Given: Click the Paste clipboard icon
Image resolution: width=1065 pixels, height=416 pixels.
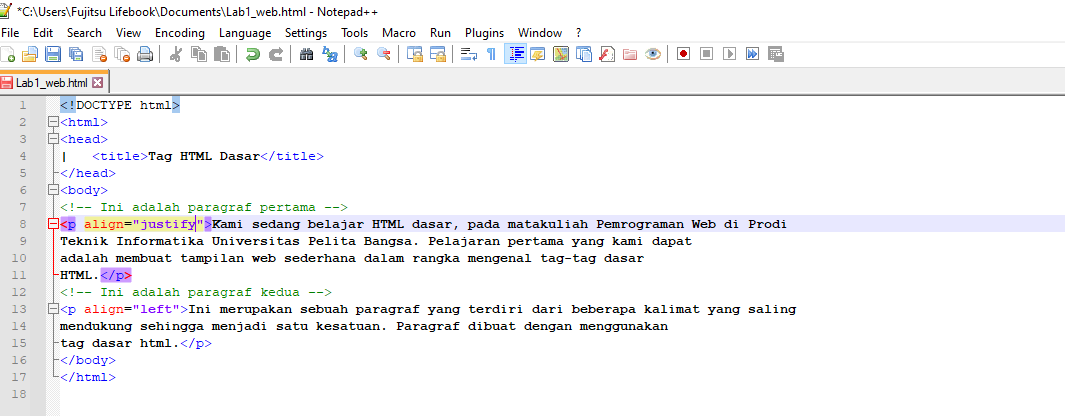Looking at the screenshot, I should 221,54.
